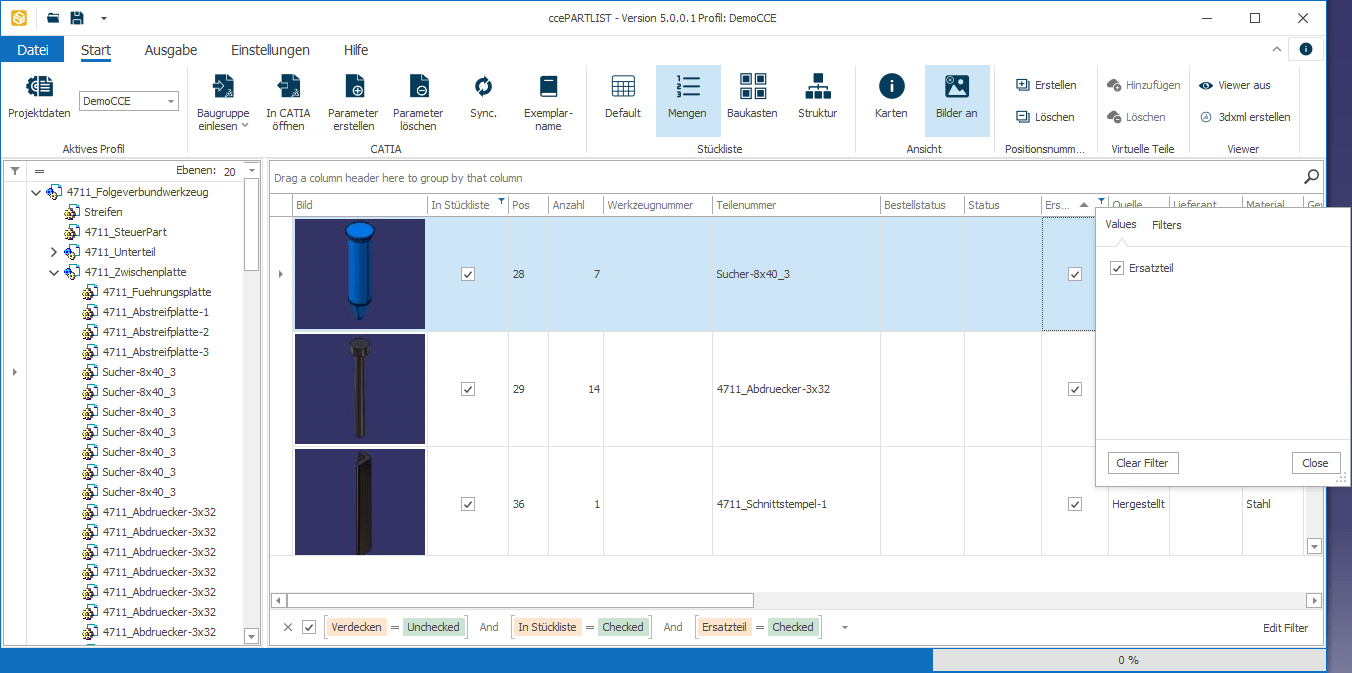Collapse the 4711_Zwischenplatte tree node
The image size is (1352, 673).
[54, 272]
